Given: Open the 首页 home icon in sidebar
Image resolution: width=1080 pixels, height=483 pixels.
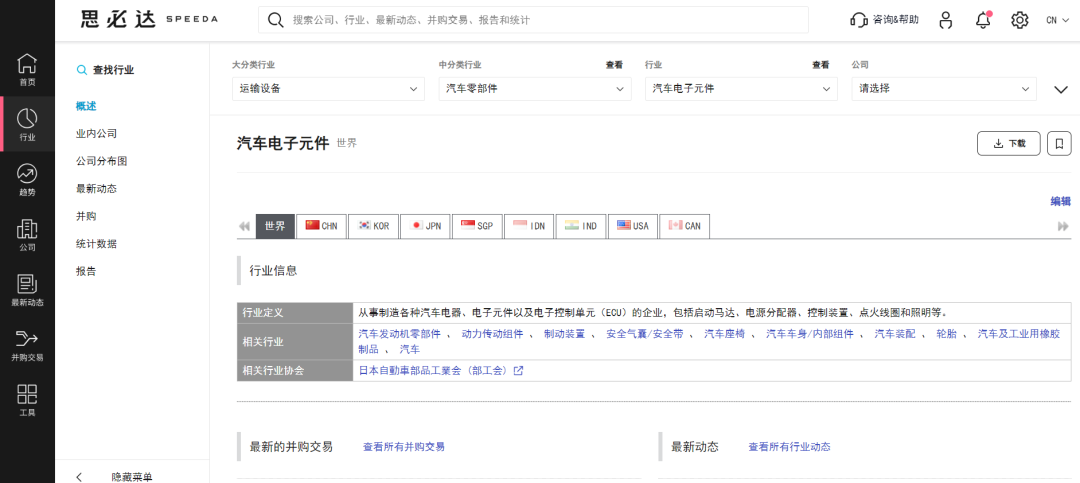Looking at the screenshot, I should pyautogui.click(x=27, y=70).
